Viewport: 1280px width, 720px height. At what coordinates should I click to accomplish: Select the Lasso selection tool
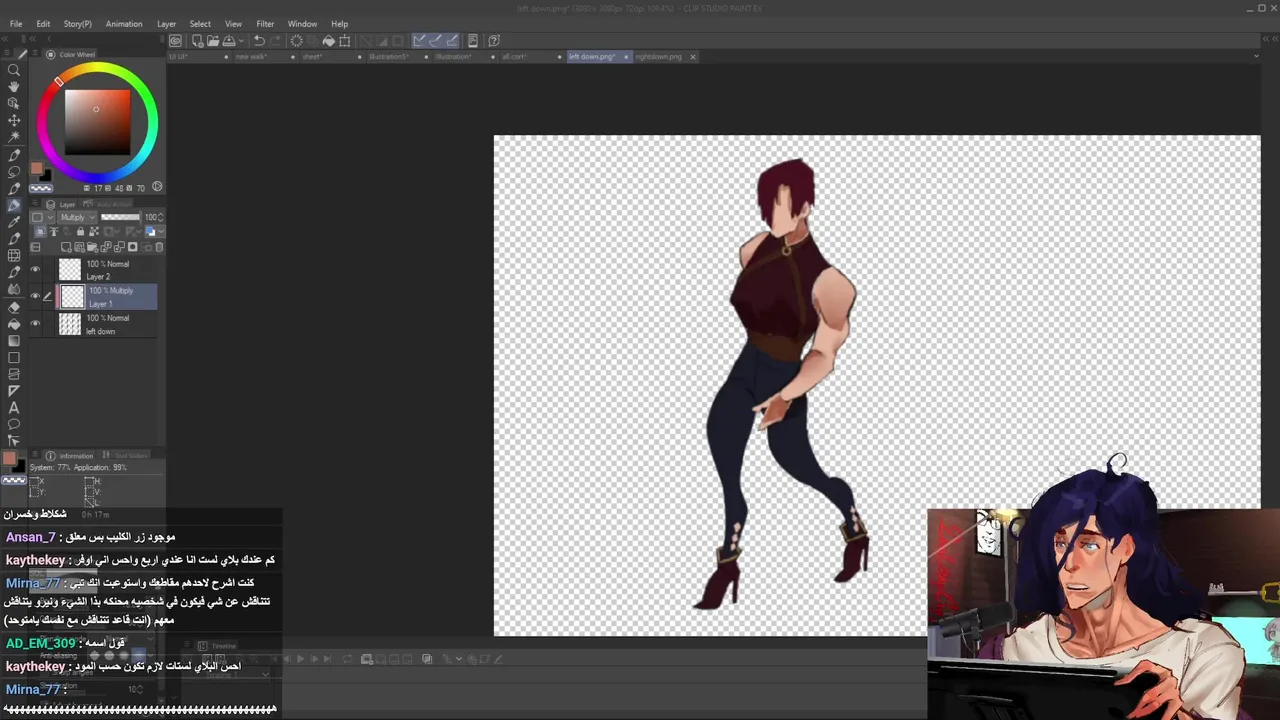coord(14,172)
